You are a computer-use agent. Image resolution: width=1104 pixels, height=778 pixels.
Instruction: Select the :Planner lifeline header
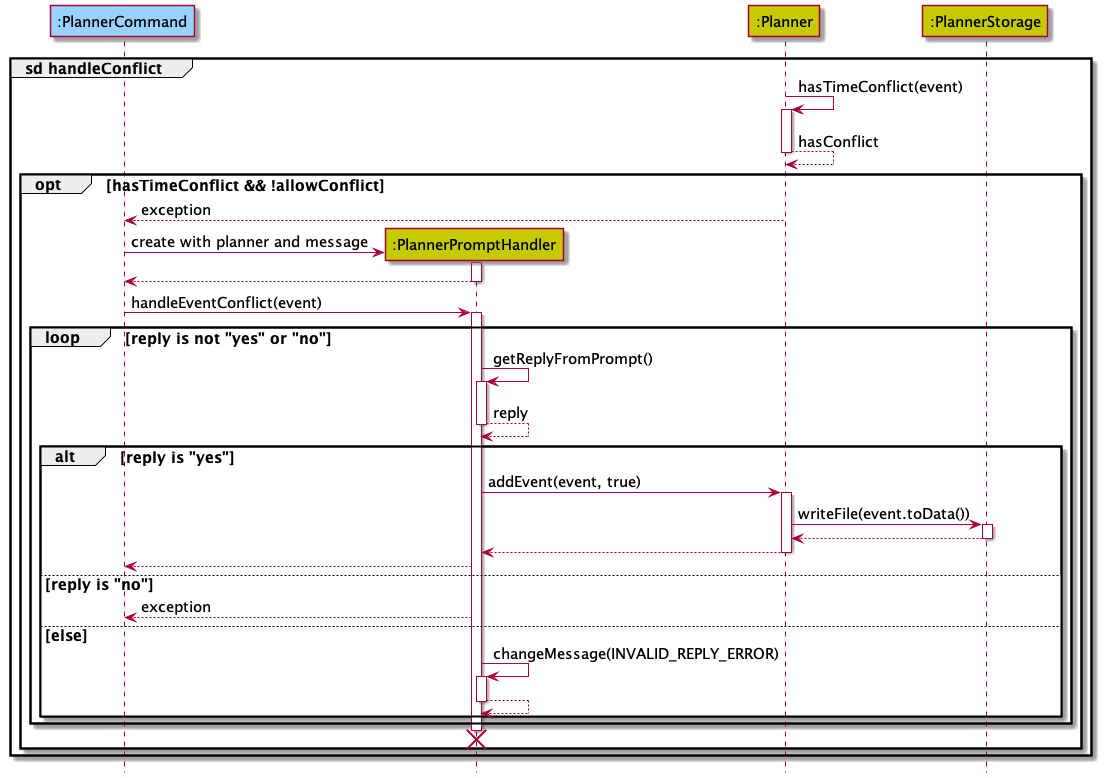coord(784,21)
